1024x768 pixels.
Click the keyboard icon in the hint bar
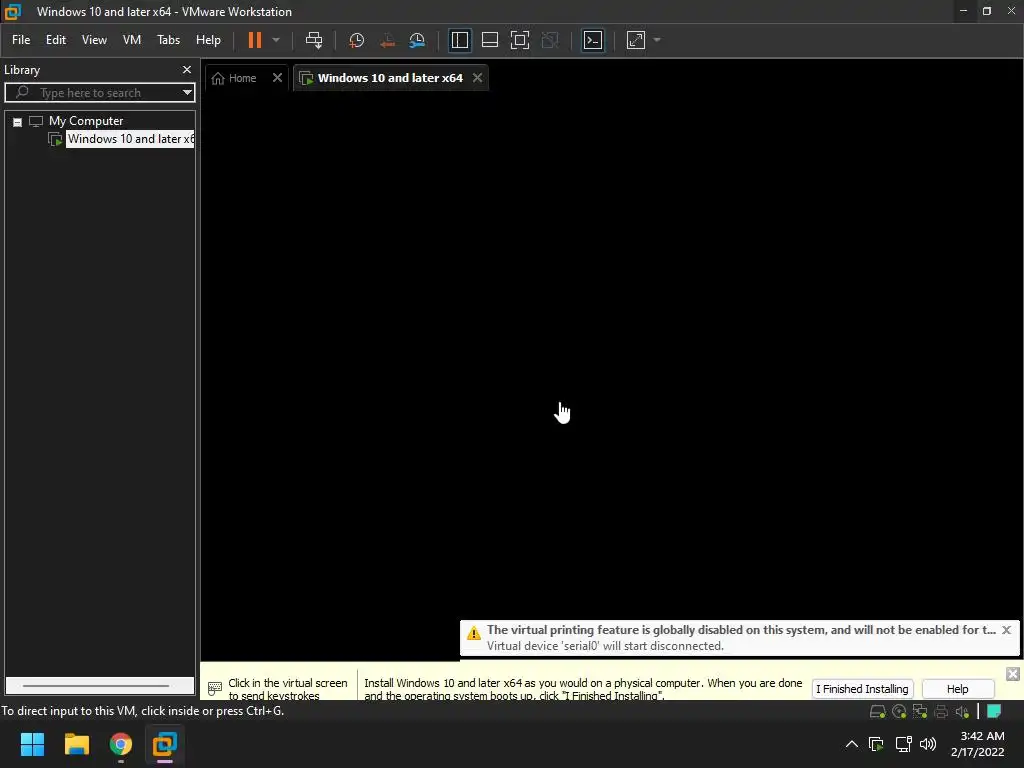(215, 688)
